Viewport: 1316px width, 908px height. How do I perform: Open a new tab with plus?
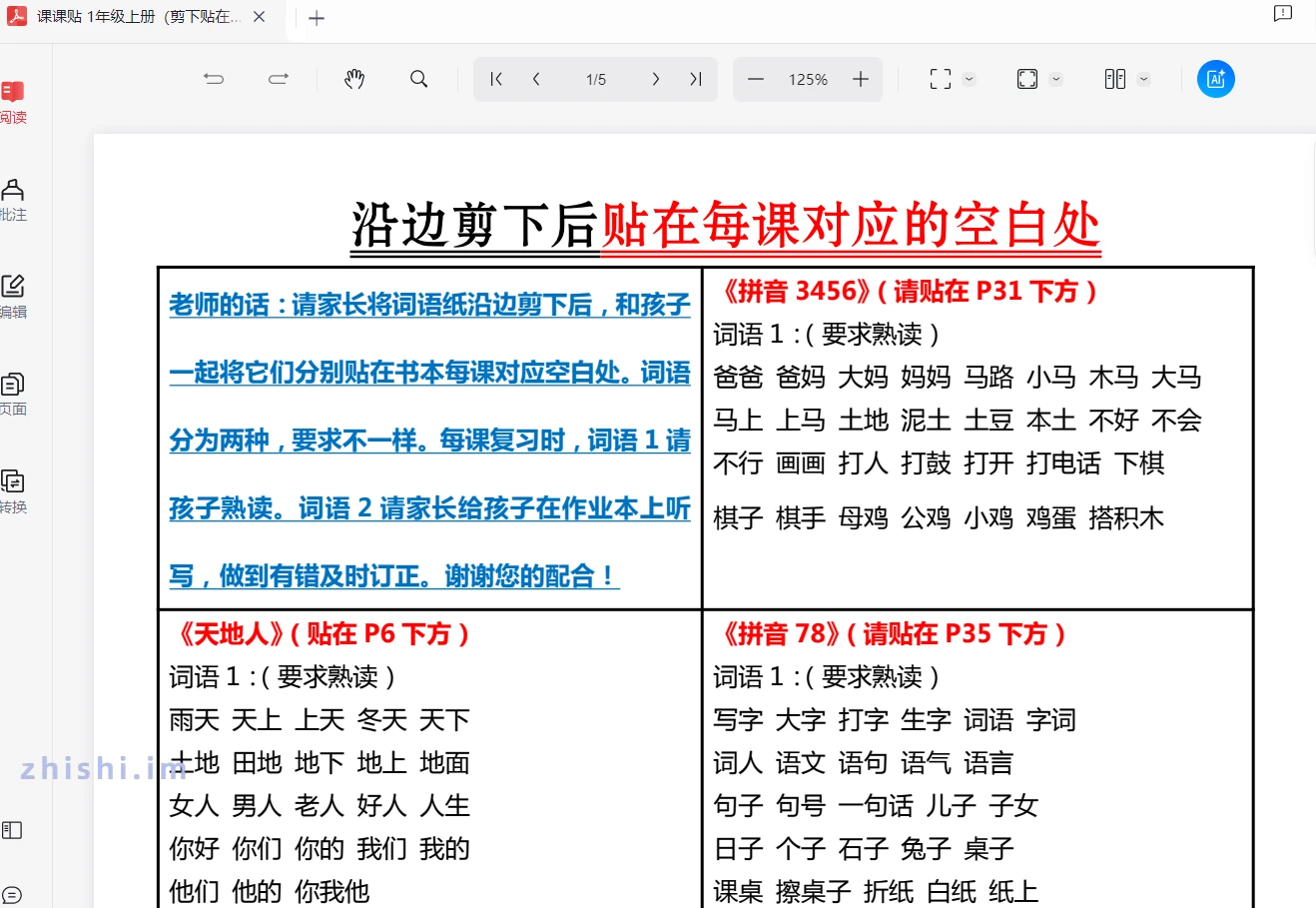pyautogui.click(x=317, y=18)
